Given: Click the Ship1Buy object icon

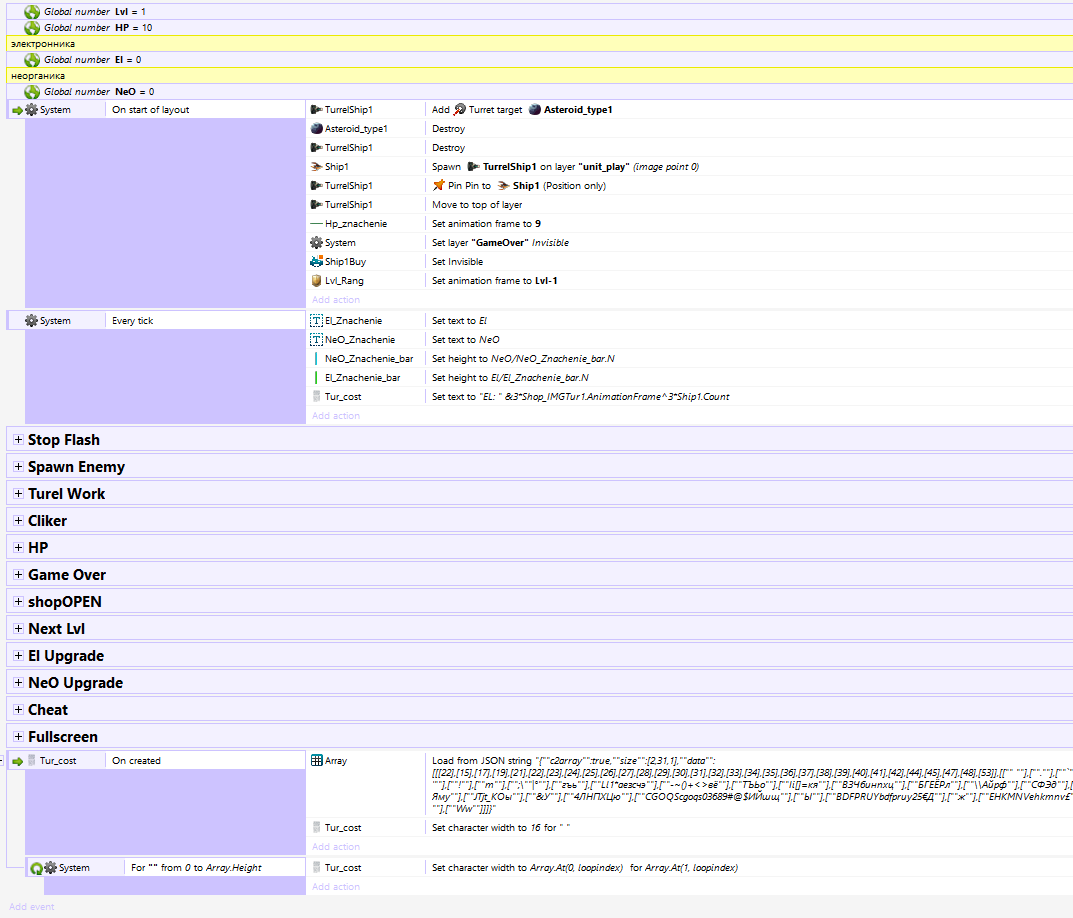Looking at the screenshot, I should (316, 262).
